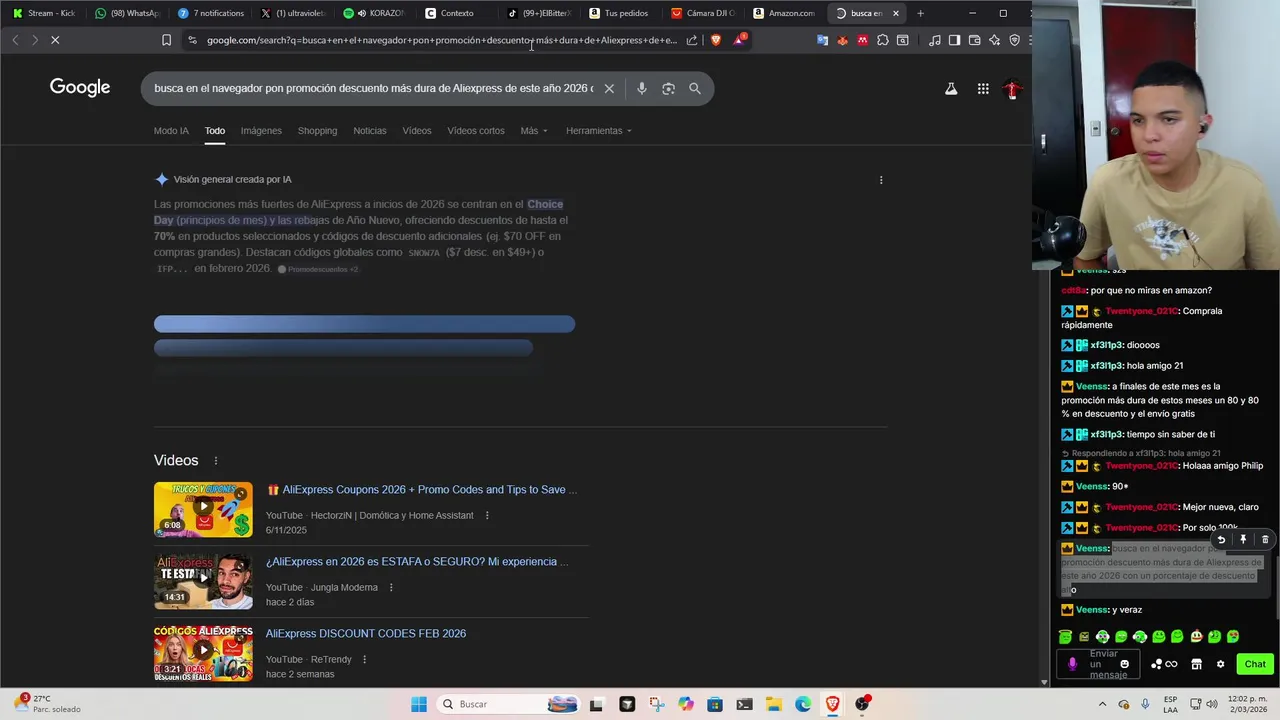Delete the highlighted Veenss chat message
Image resolution: width=1280 pixels, height=720 pixels.
[1265, 540]
